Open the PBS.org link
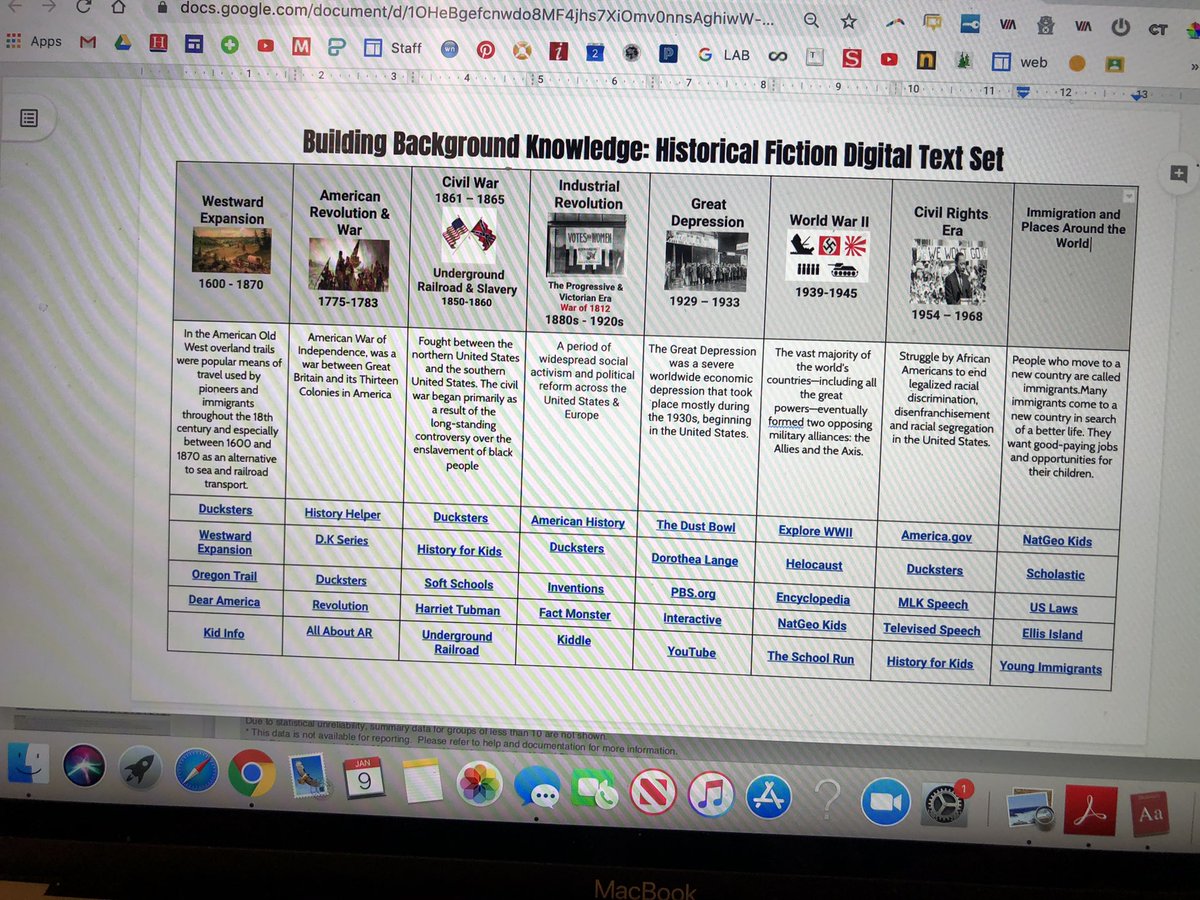Screen dimensions: 1200x900 click(693, 594)
